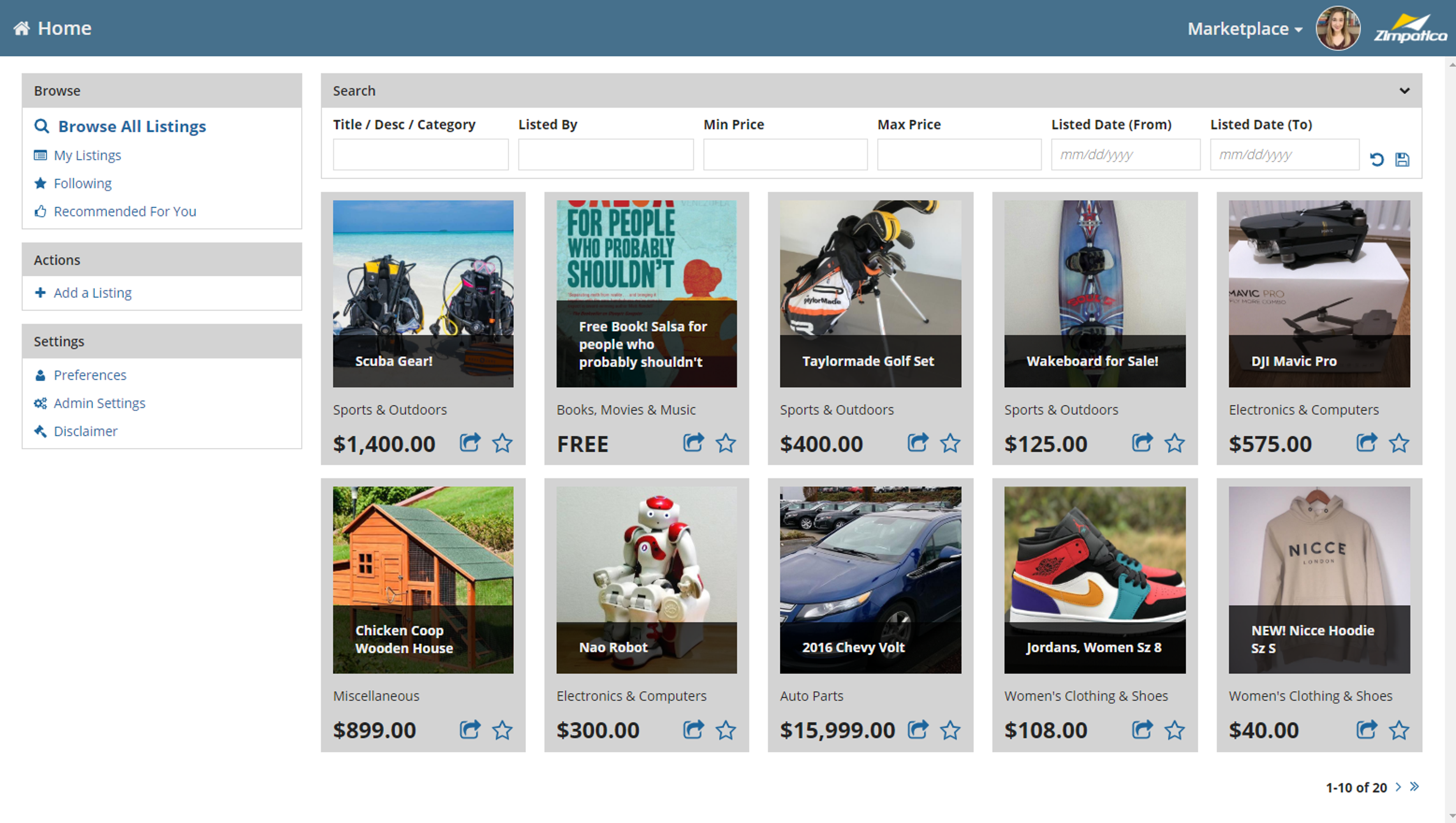1456x823 pixels.
Task: Share the Wakeboard for Sale! listing
Action: point(1142,443)
